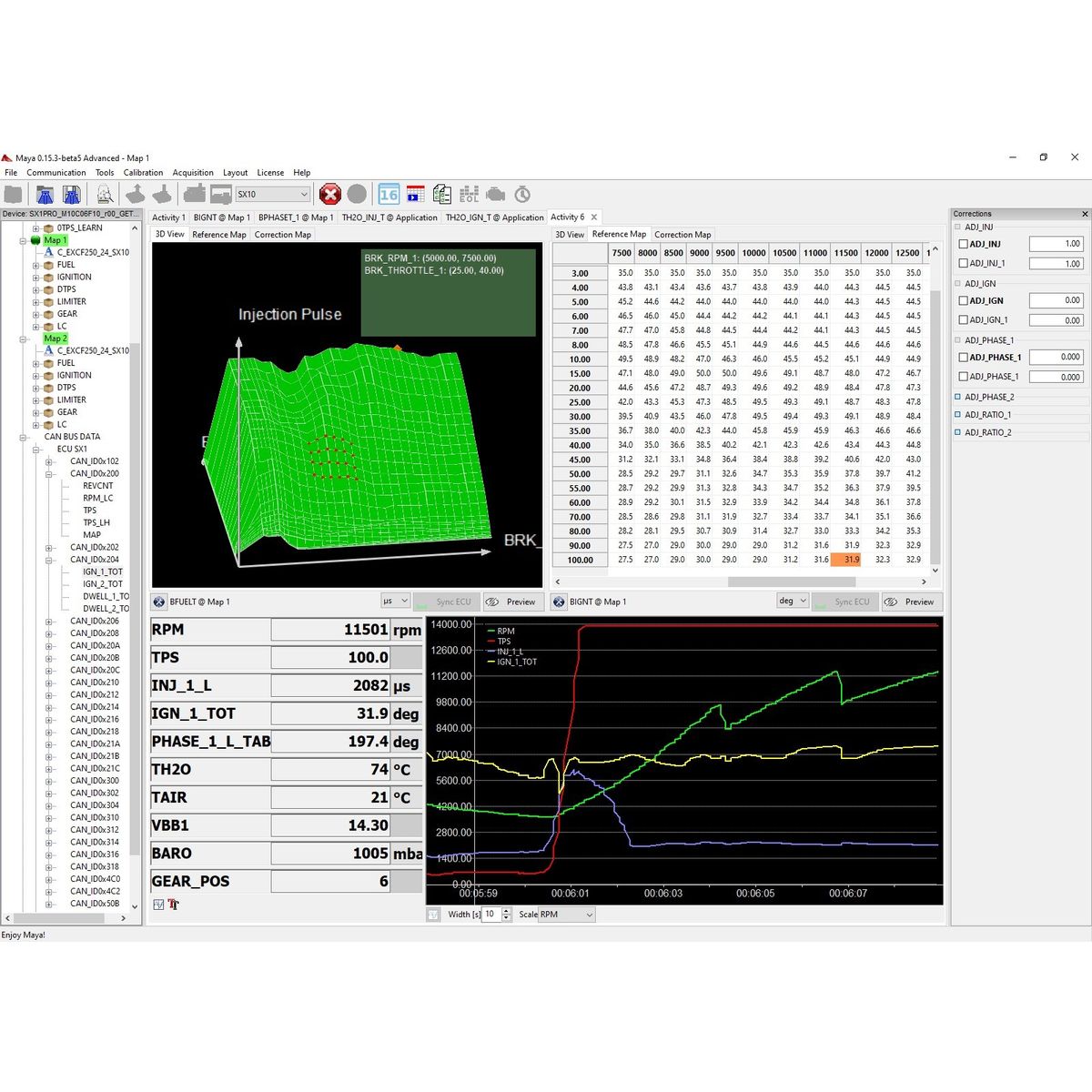Enable the ADJ_IGN correction checkbox
The height and width of the screenshot is (1092, 1092).
tap(963, 300)
